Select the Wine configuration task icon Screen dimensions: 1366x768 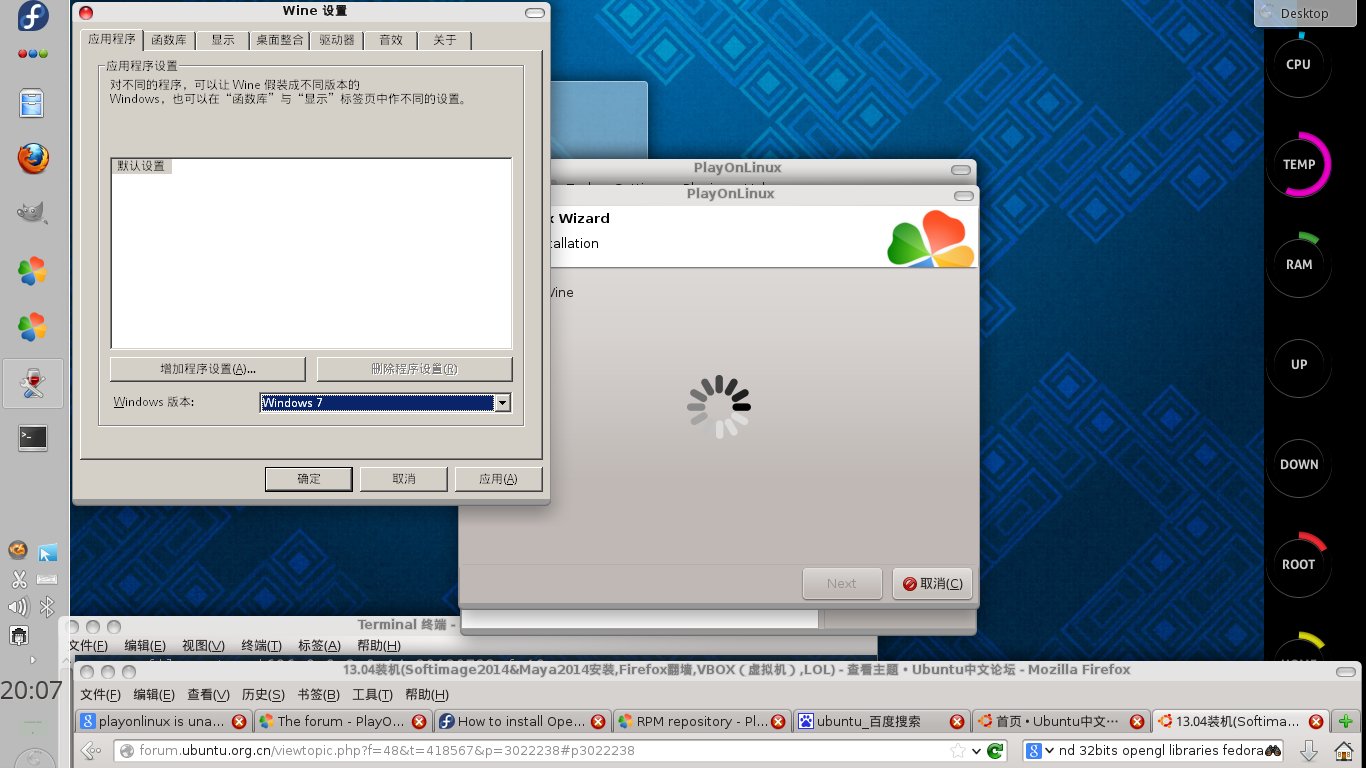click(x=33, y=383)
